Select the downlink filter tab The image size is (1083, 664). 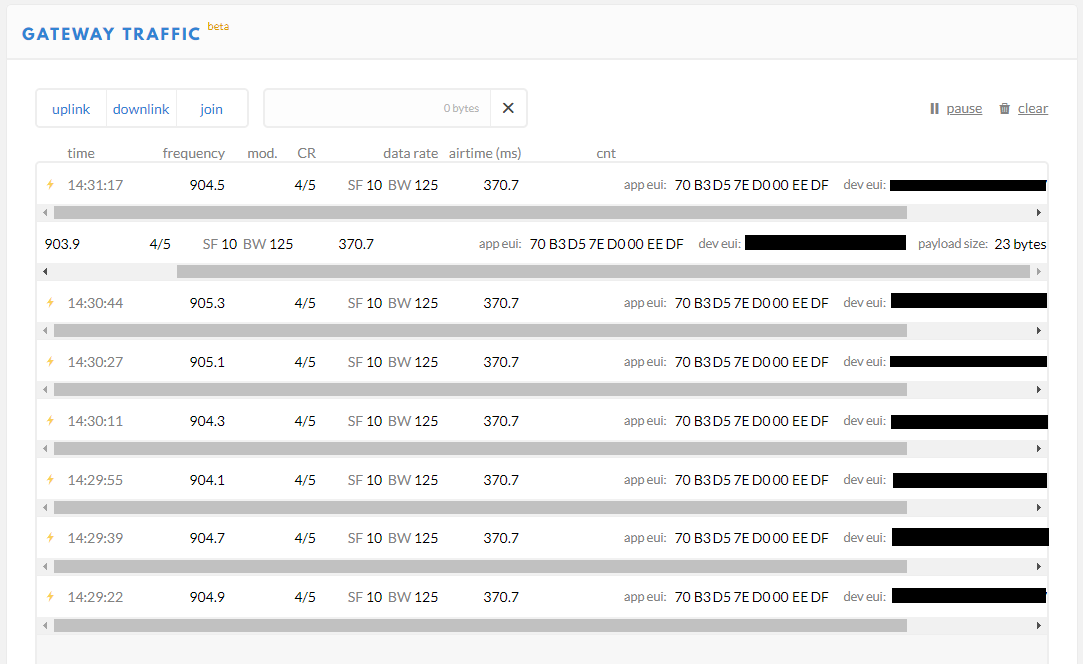pyautogui.click(x=141, y=108)
